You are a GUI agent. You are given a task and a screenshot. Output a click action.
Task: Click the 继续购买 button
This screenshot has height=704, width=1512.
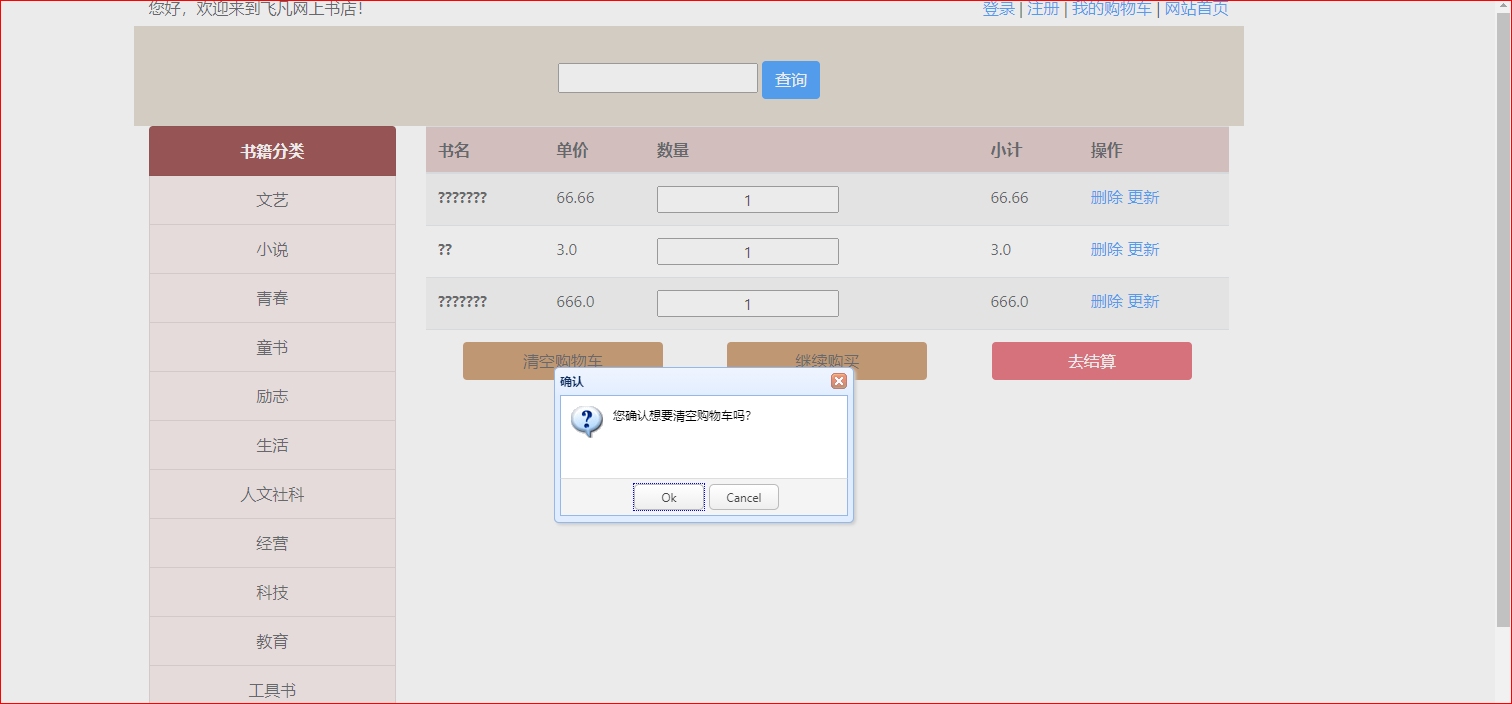[x=827, y=361]
